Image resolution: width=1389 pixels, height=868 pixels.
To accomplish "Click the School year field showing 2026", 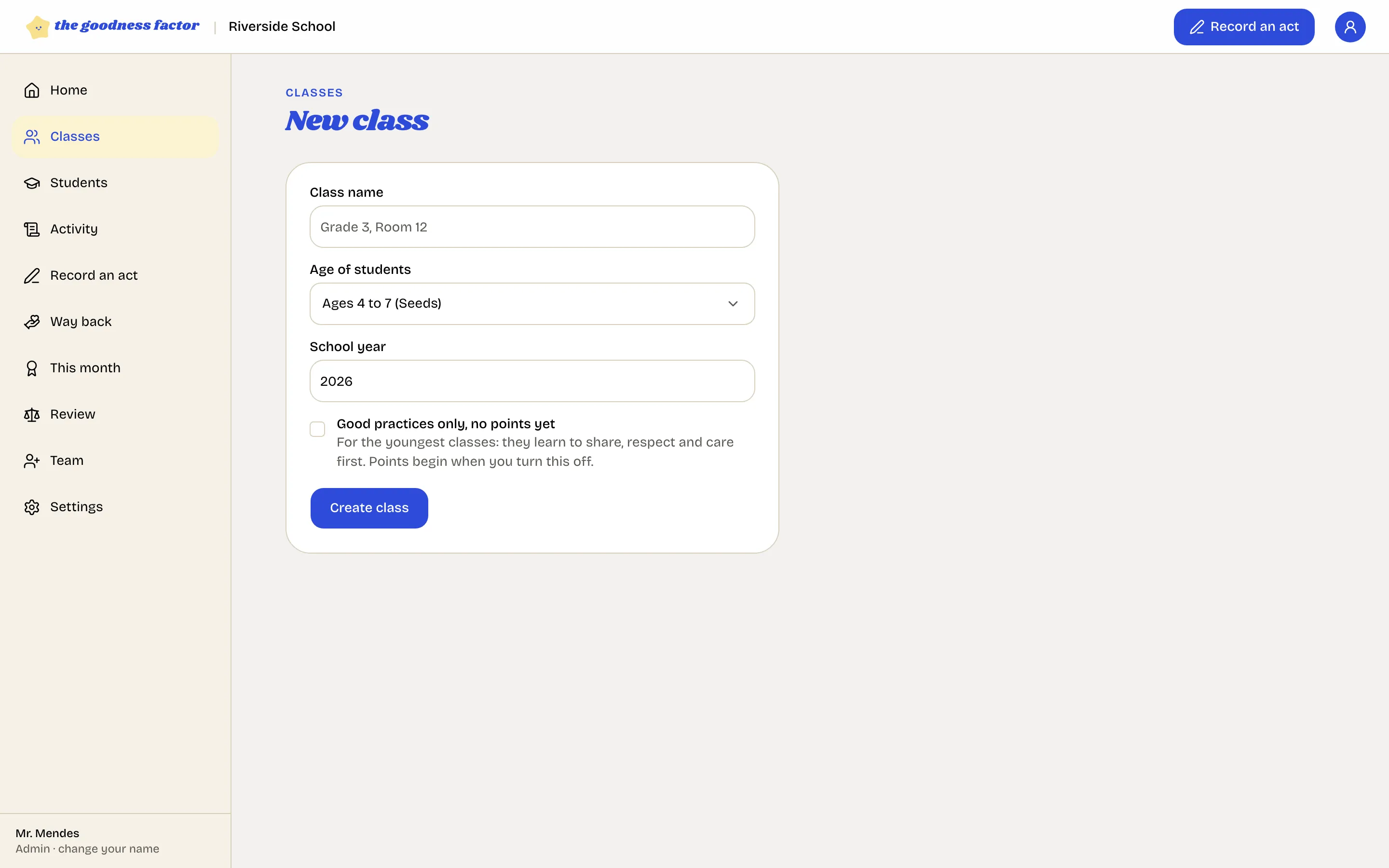I will 532,381.
